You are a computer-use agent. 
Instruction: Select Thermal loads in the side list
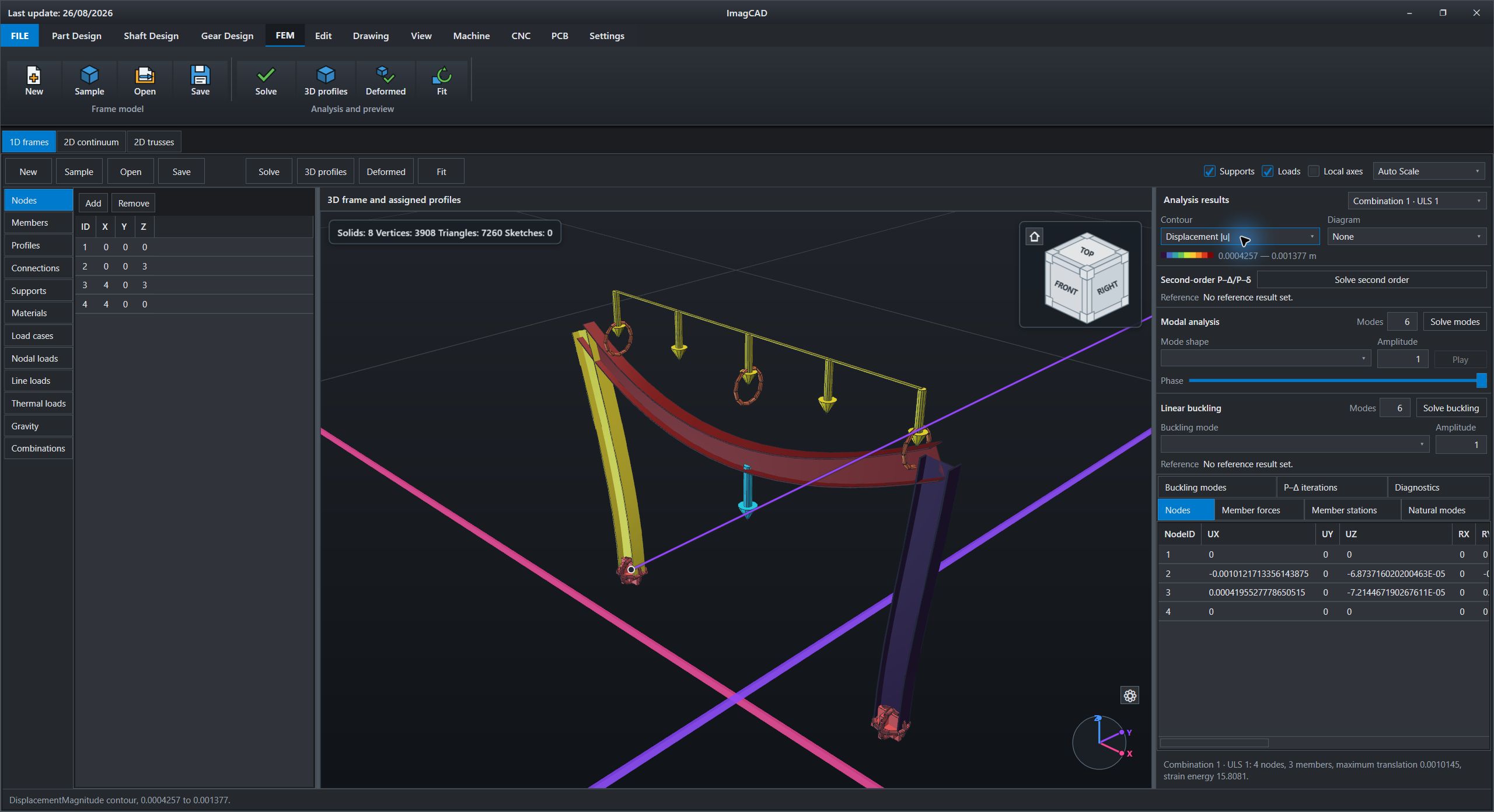click(x=39, y=403)
